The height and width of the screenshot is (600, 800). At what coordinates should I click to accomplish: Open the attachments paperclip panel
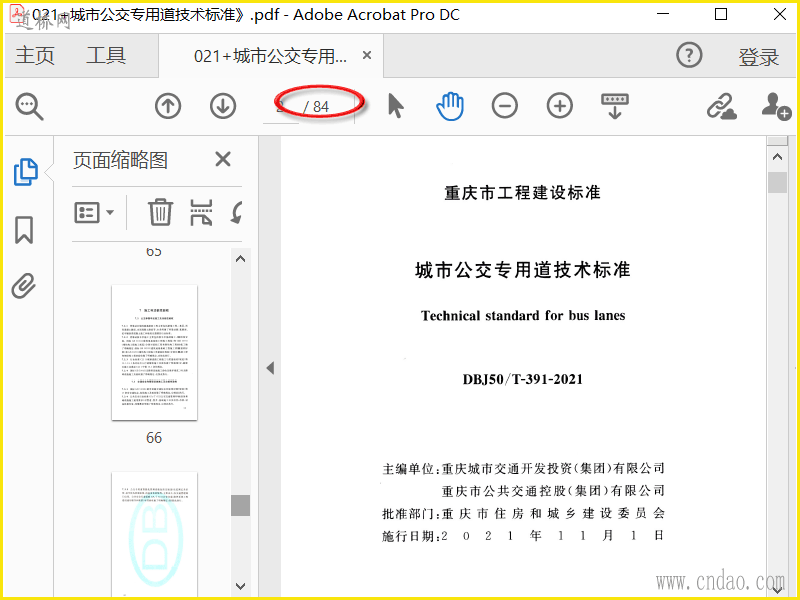coord(24,286)
